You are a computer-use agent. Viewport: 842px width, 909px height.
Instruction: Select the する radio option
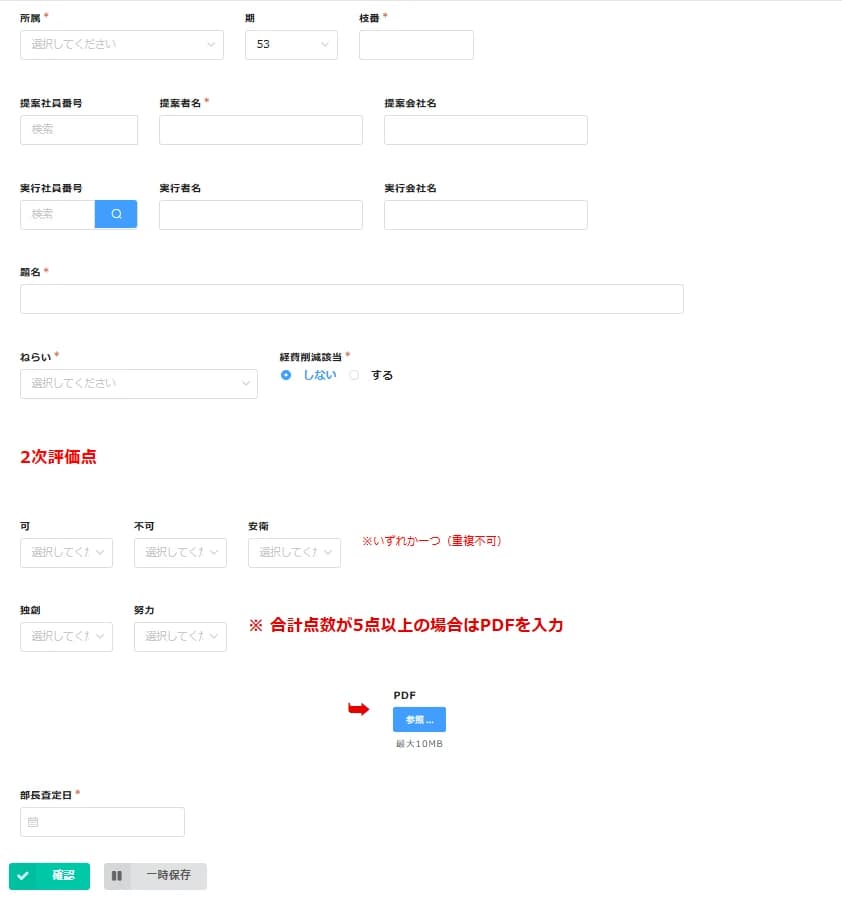point(354,375)
